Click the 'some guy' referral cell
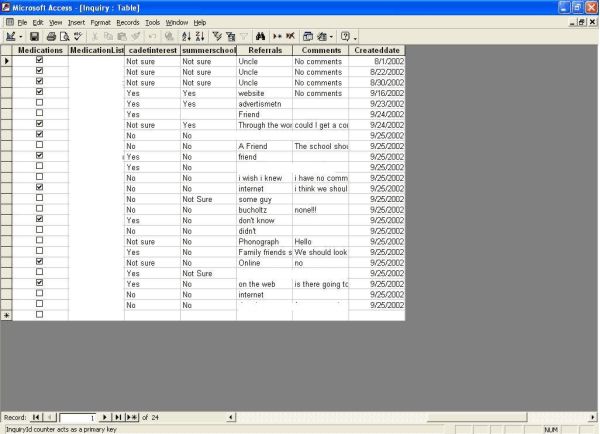The height and width of the screenshot is (434, 600). click(264, 199)
